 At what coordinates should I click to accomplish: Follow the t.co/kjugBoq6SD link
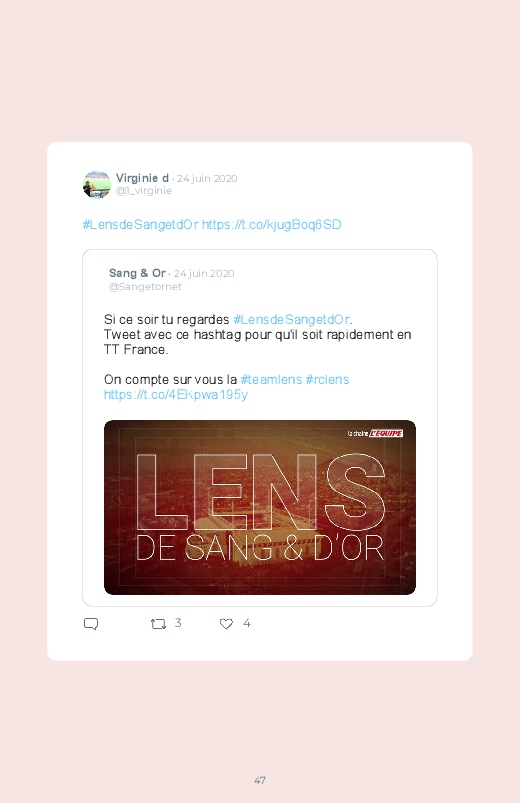click(272, 225)
